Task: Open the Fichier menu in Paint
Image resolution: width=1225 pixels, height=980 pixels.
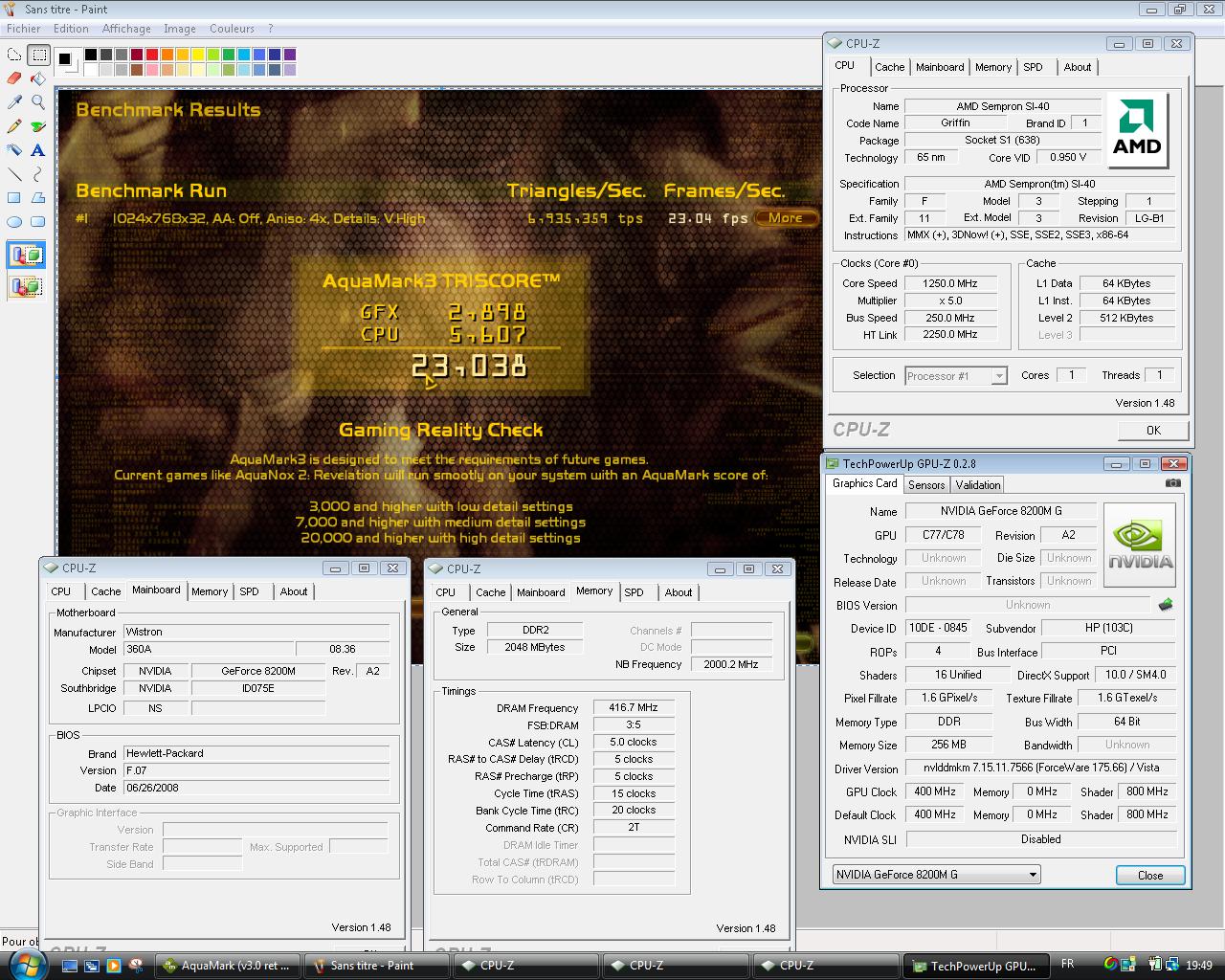Action: coord(24,29)
